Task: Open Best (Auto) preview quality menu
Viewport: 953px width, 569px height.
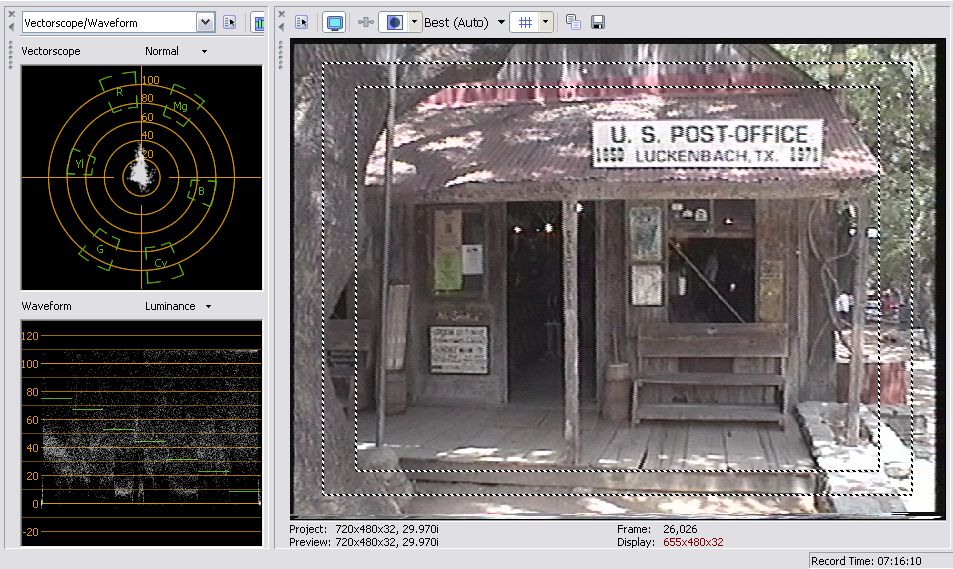Action: pyautogui.click(x=464, y=23)
